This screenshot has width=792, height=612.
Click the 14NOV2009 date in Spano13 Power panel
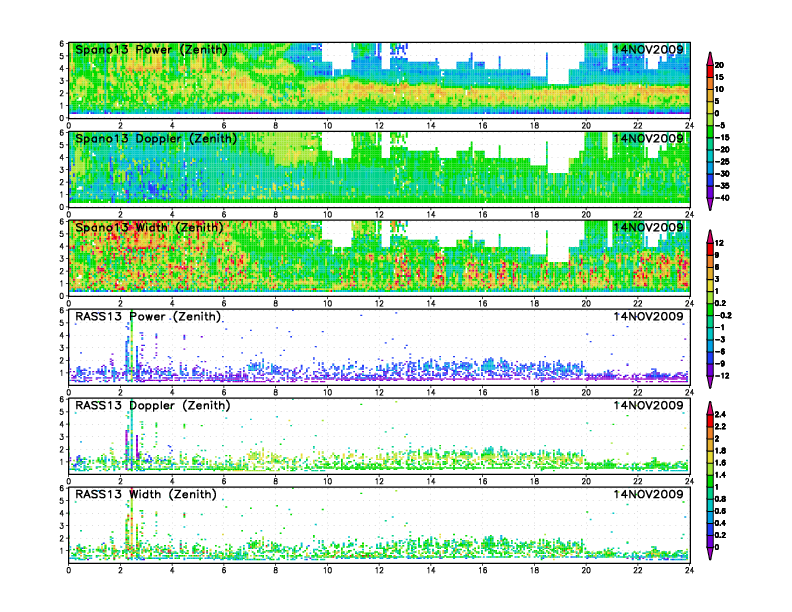(649, 49)
